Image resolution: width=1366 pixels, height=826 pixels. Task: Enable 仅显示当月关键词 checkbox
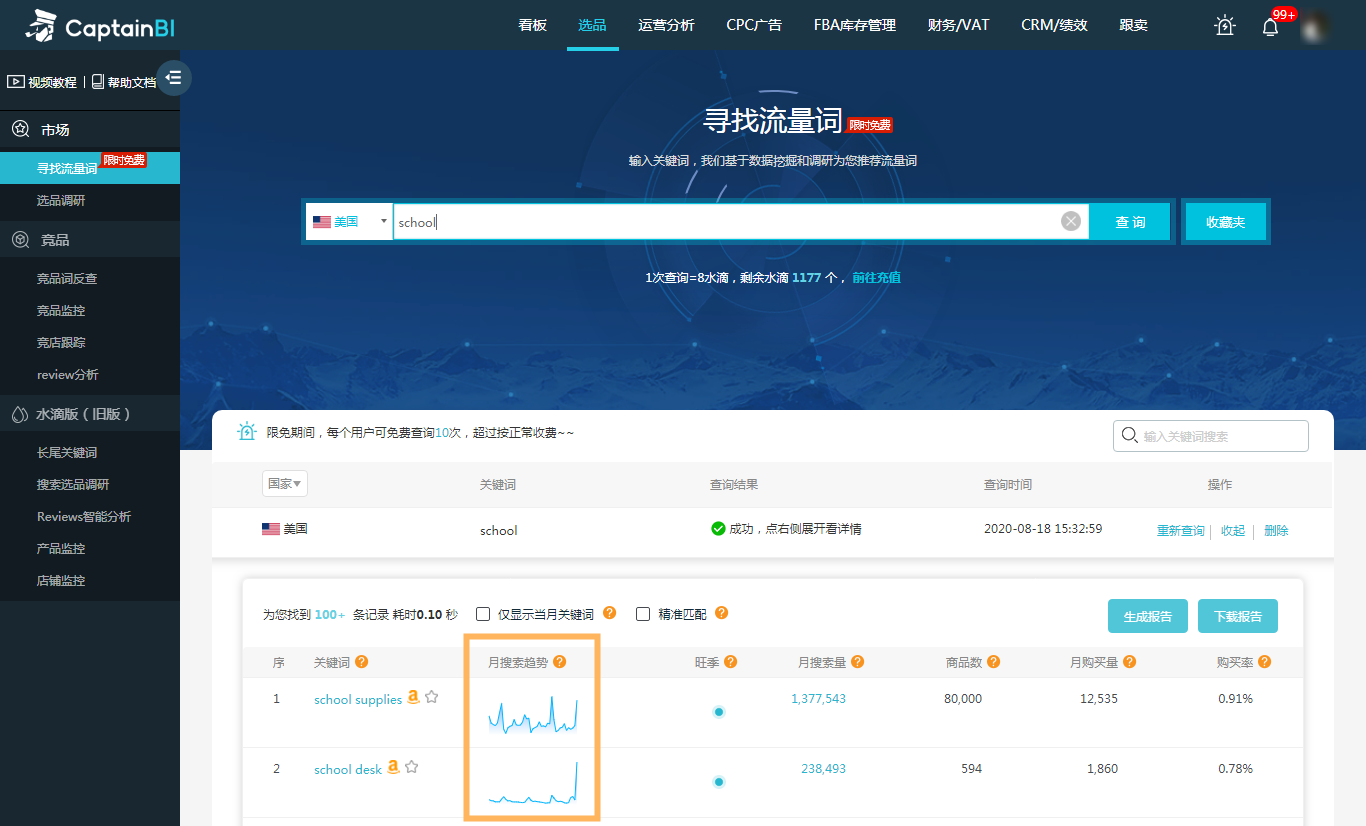point(483,614)
